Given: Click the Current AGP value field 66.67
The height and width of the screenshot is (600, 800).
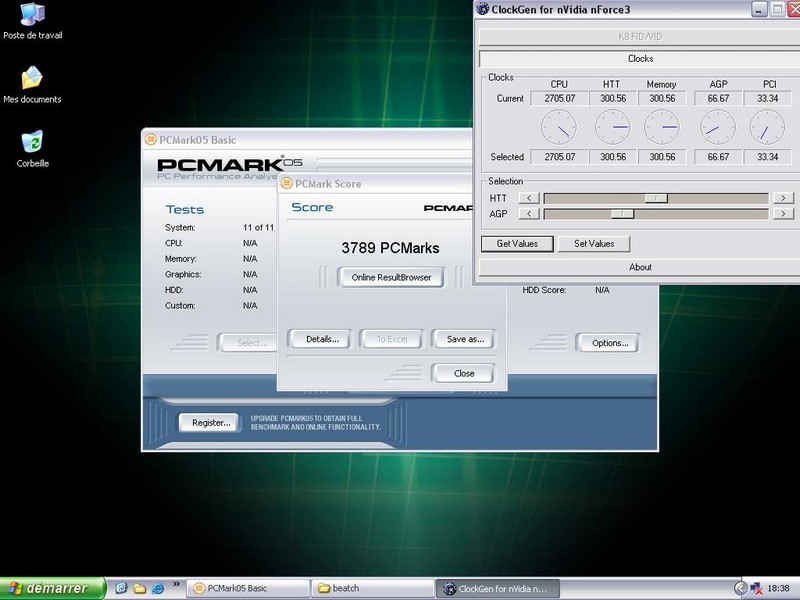Looking at the screenshot, I should [718, 98].
